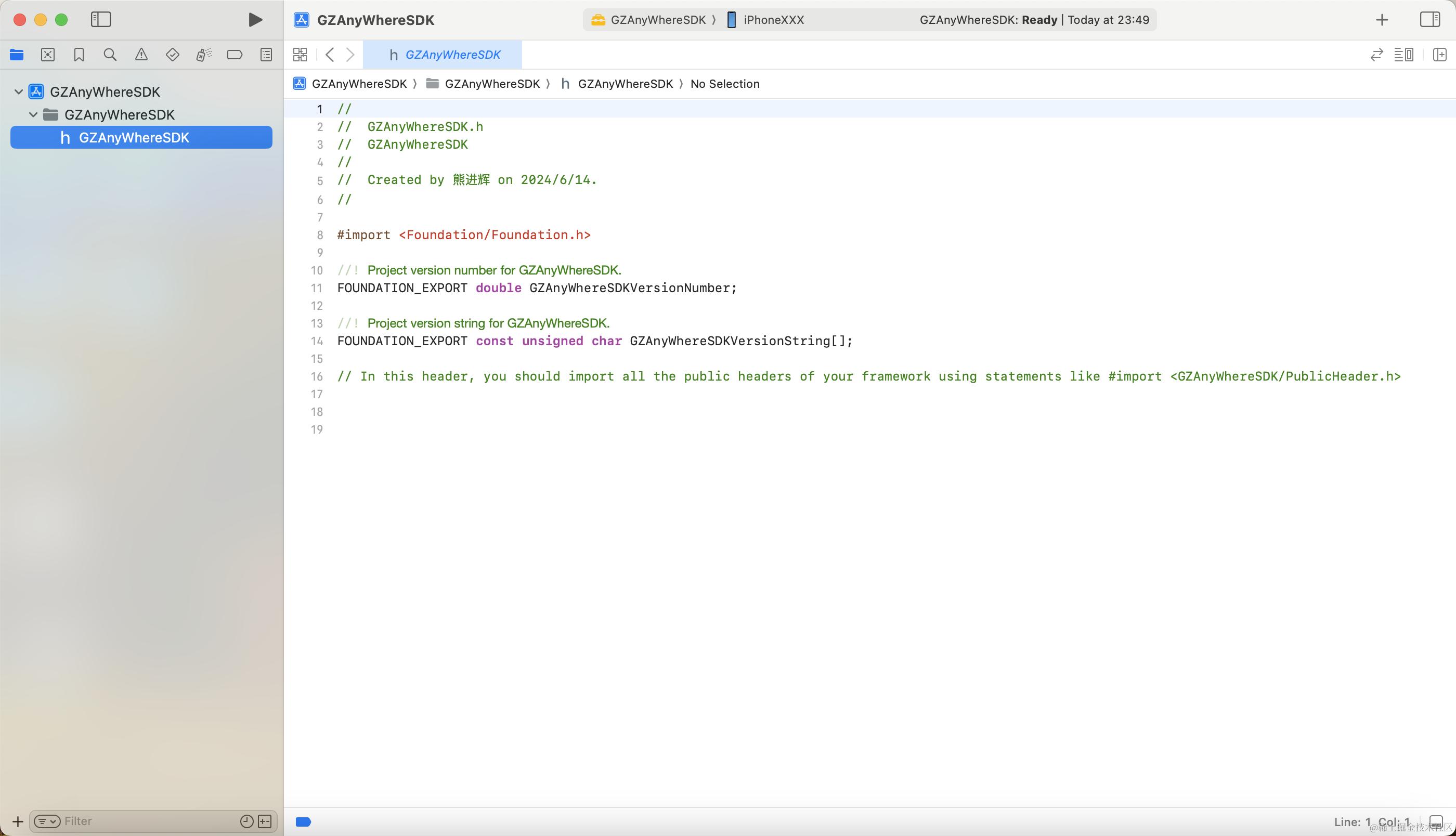Toggle the bottom debug area button
Viewport: 1456px width, 836px height.
(x=1435, y=821)
